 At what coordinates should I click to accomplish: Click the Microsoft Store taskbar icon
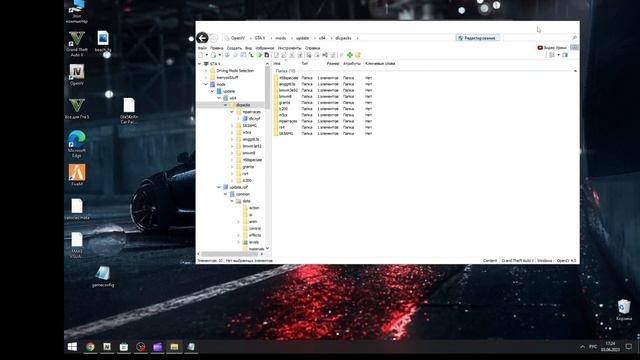tap(124, 347)
